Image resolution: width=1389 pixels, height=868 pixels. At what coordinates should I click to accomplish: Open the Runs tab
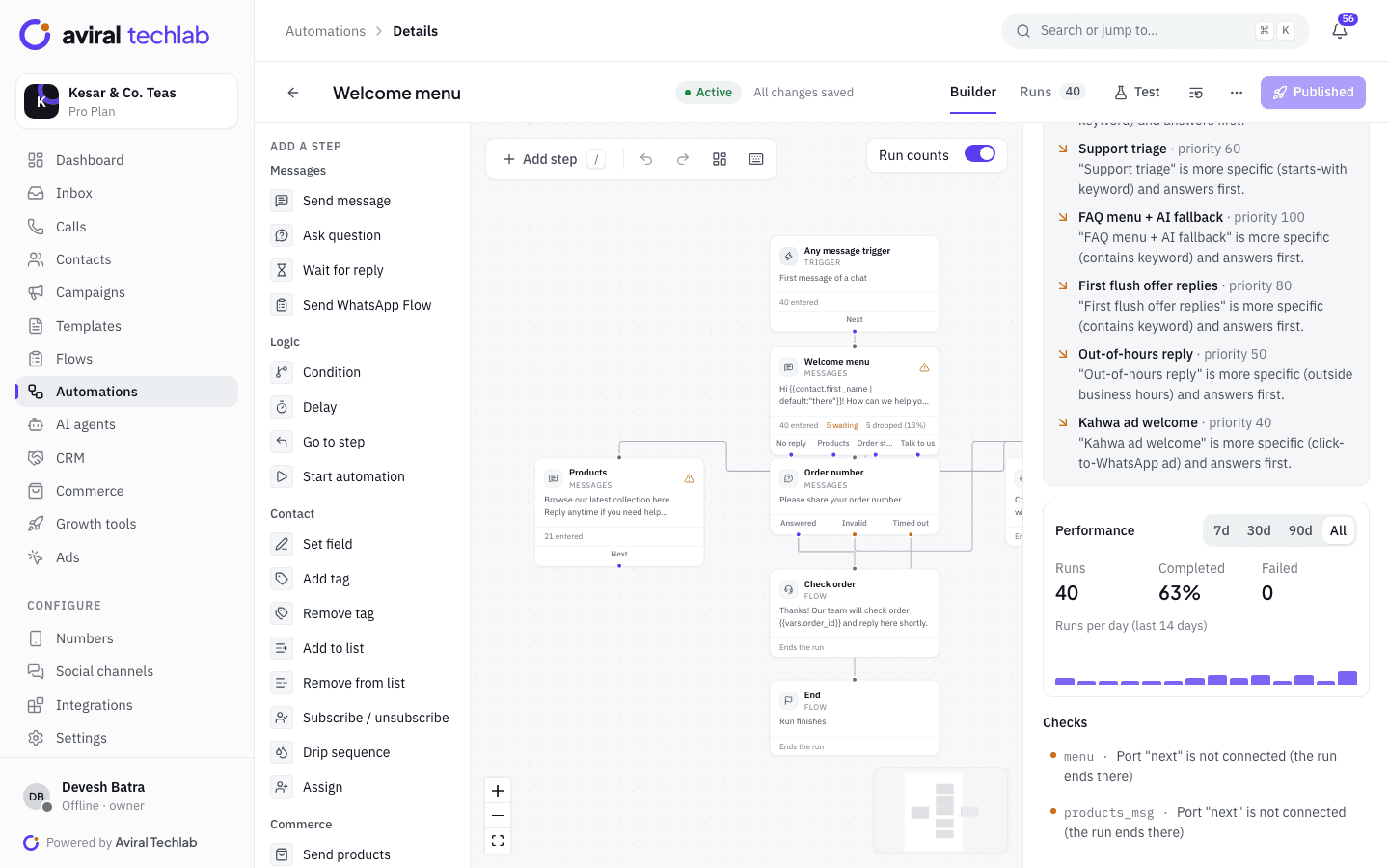pos(1051,92)
